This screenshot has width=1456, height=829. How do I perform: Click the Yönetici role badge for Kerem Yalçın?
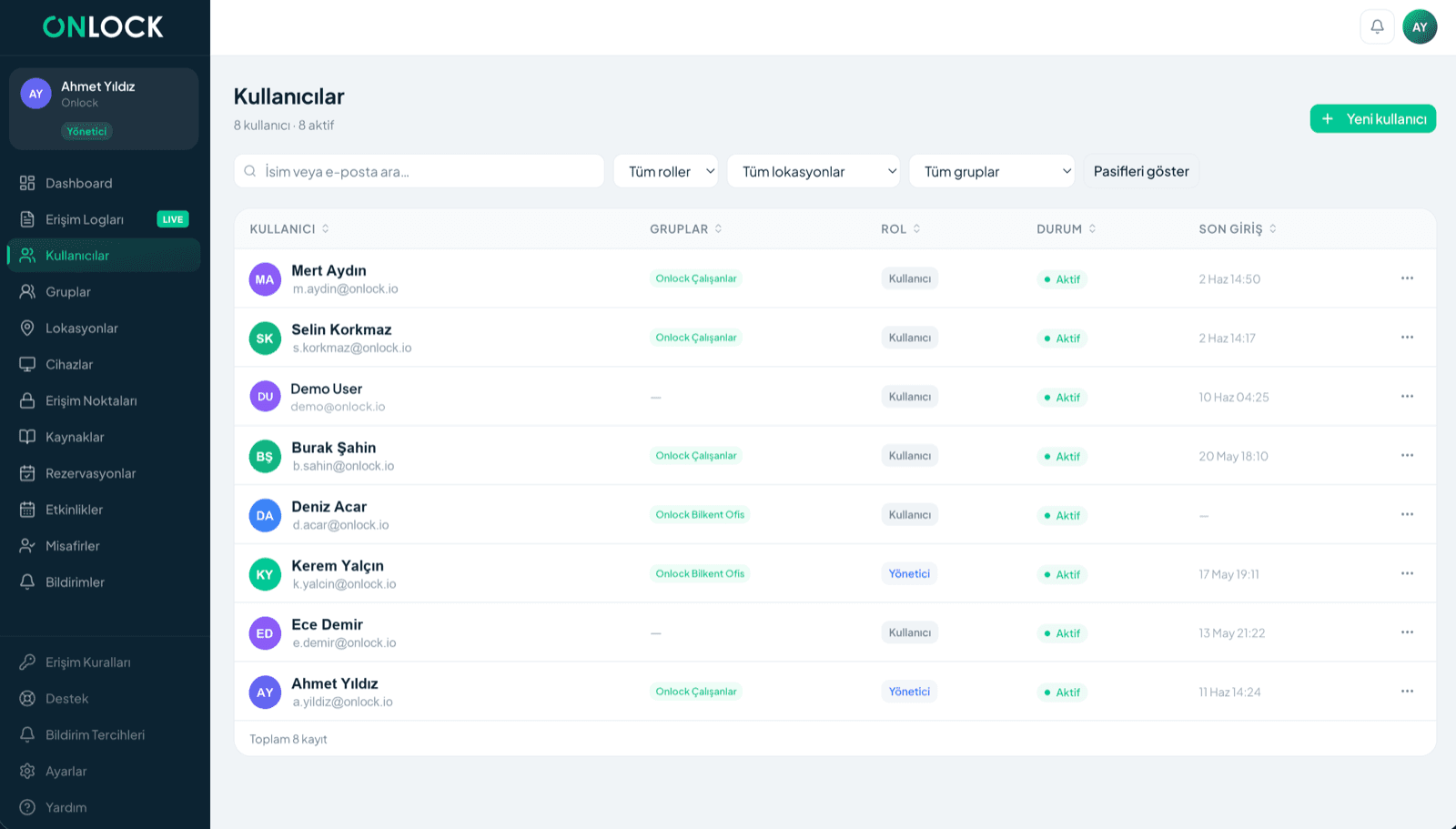909,574
